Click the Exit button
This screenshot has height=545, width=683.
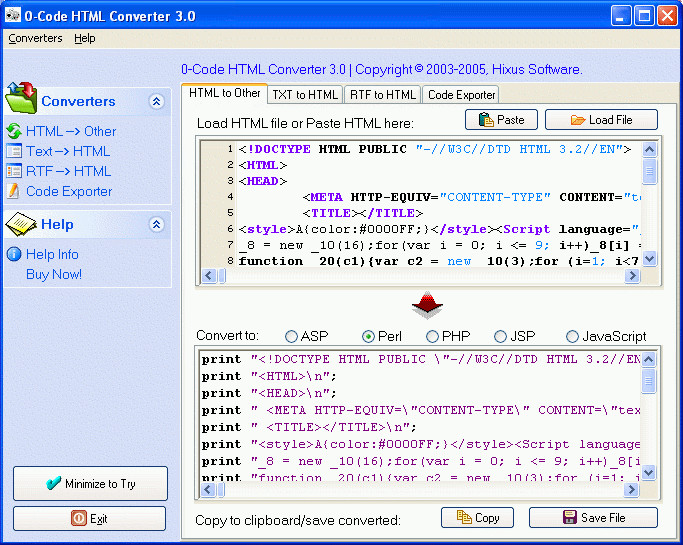(90, 518)
